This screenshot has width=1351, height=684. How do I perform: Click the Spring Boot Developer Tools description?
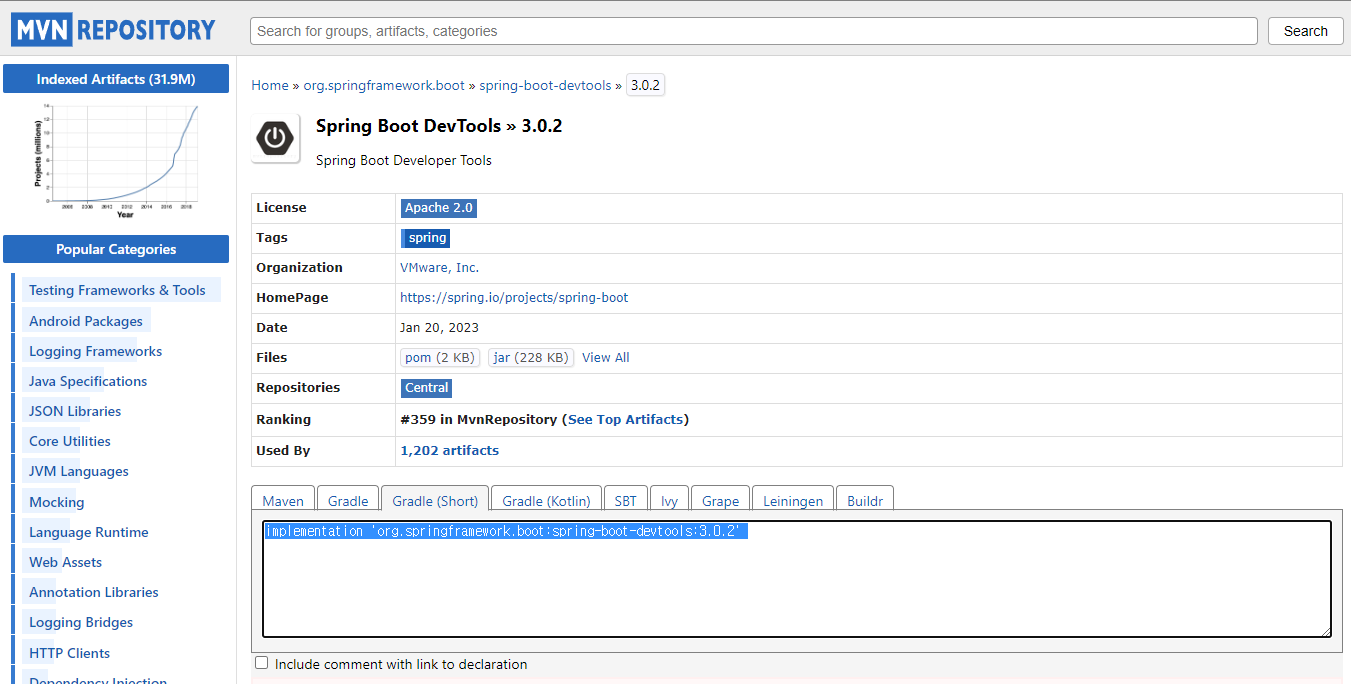click(404, 160)
